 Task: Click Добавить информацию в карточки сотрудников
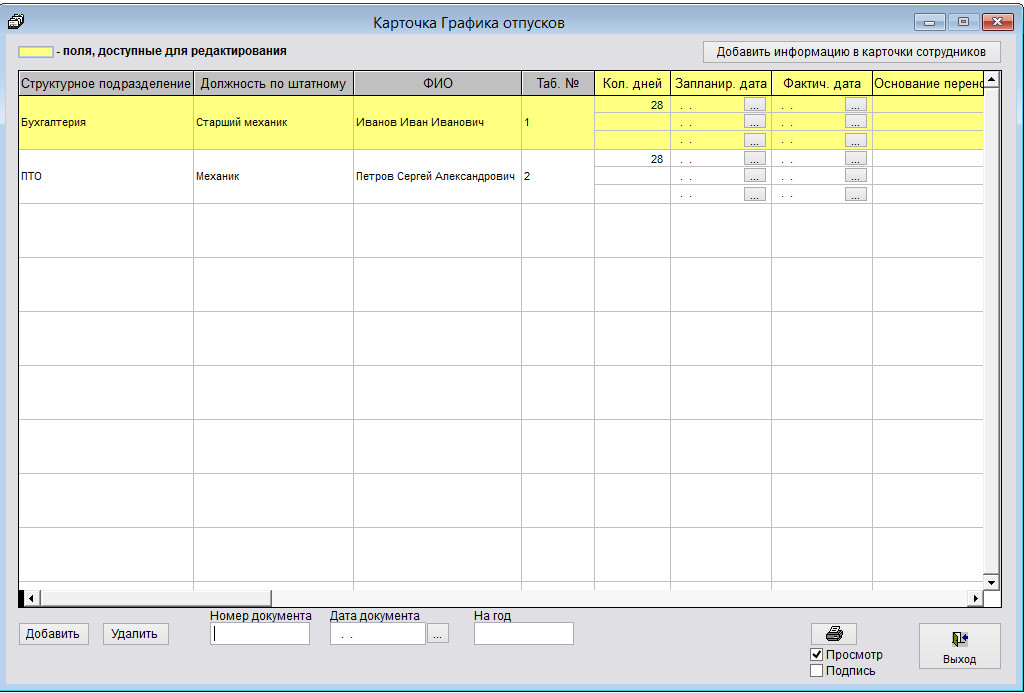[851, 52]
